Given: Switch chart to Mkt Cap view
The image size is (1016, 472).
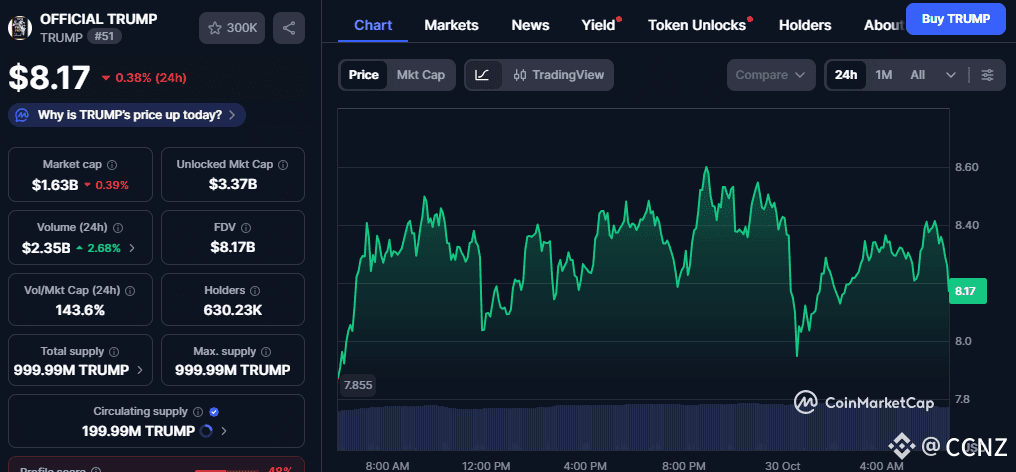Looking at the screenshot, I should (421, 75).
